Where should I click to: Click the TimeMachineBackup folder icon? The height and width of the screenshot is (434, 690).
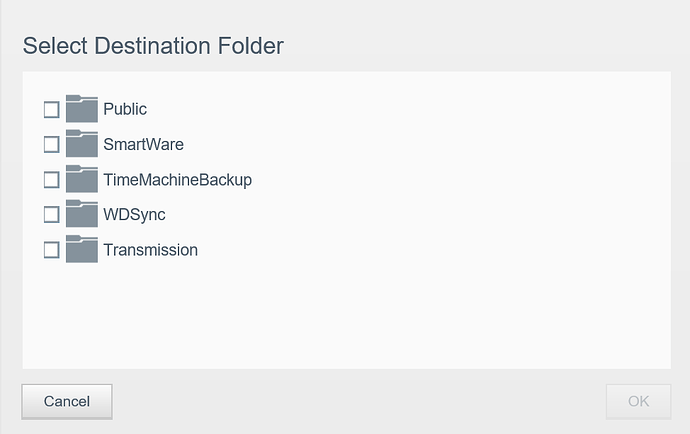[x=81, y=180]
